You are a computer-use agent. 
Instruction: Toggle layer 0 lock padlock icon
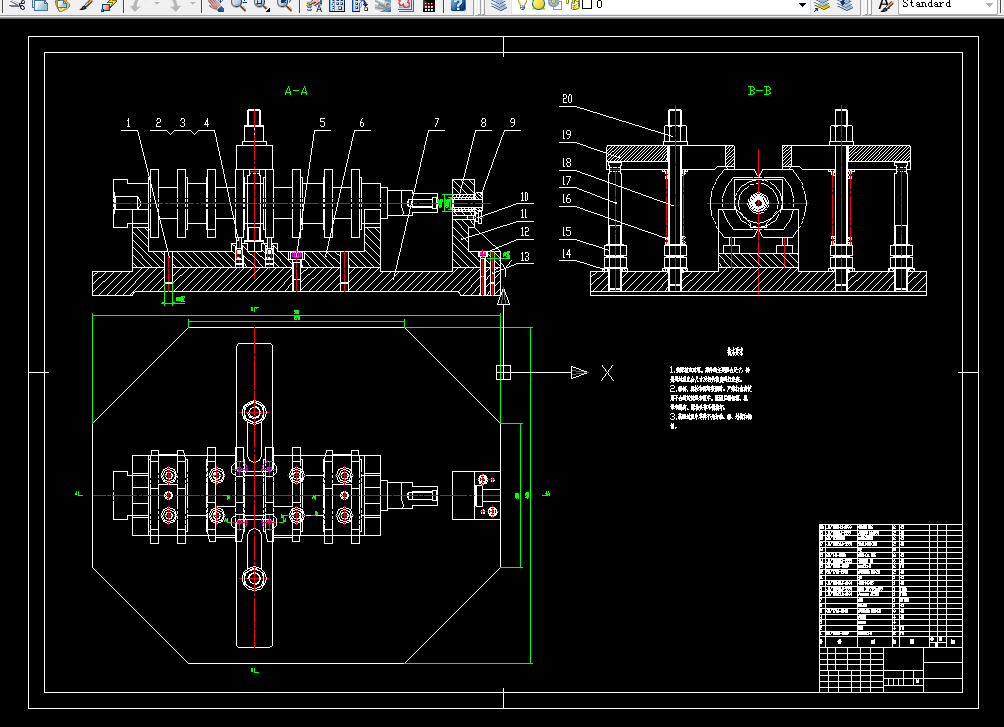click(572, 5)
